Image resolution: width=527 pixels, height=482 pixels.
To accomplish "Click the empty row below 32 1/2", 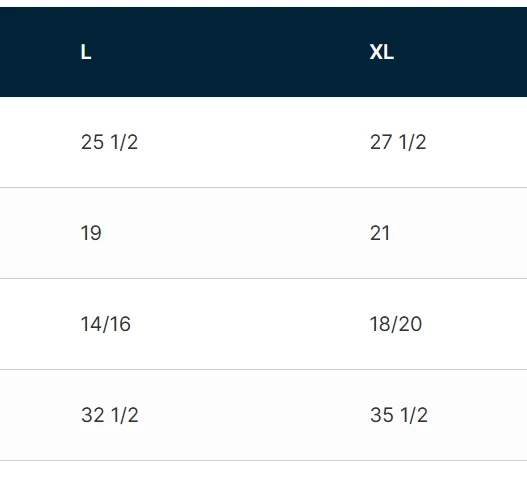I will pos(264,472).
